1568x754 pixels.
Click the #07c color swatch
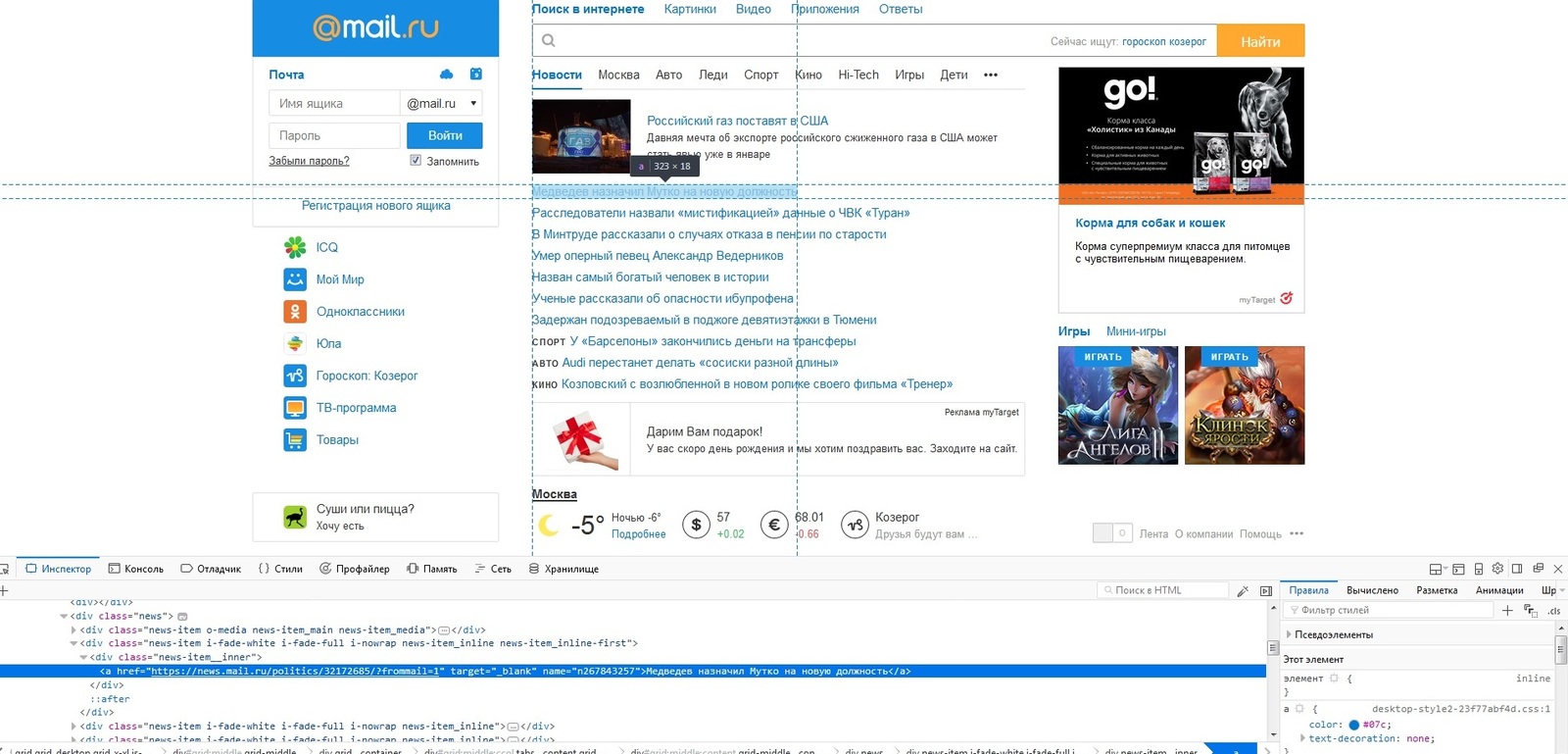point(1354,725)
